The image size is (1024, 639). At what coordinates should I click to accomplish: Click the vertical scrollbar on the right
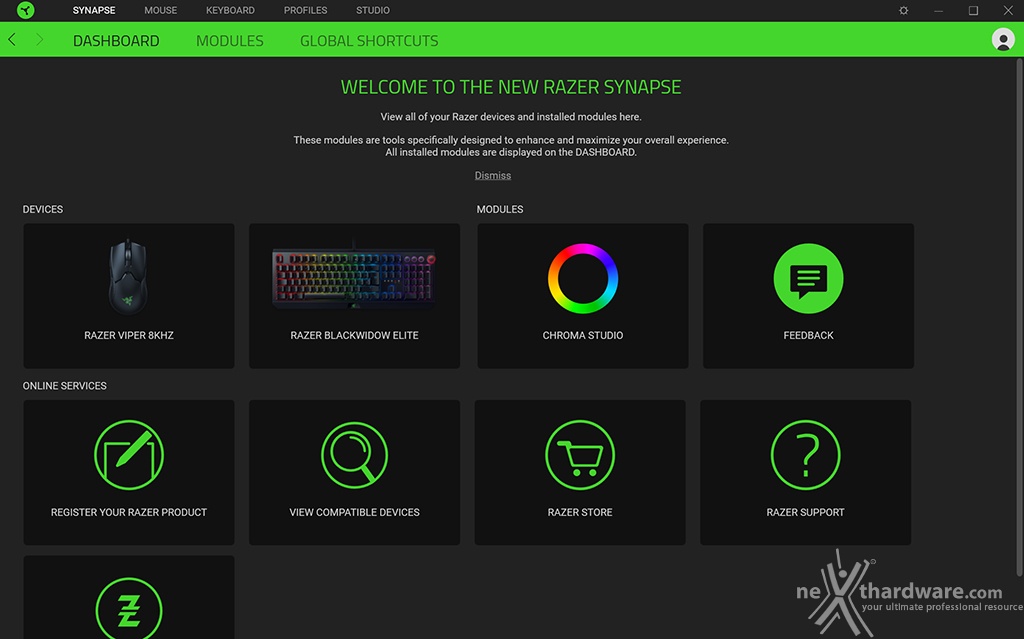click(1019, 317)
